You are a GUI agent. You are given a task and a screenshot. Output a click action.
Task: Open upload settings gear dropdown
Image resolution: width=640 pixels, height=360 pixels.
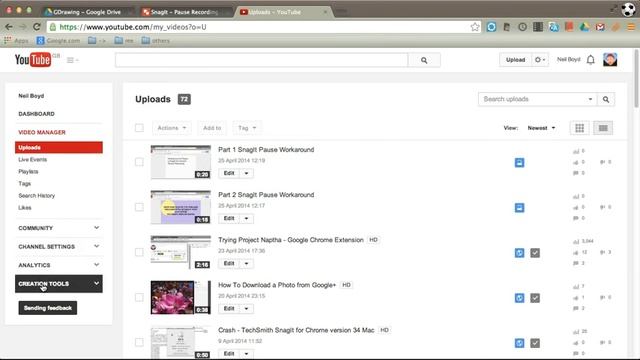[540, 60]
